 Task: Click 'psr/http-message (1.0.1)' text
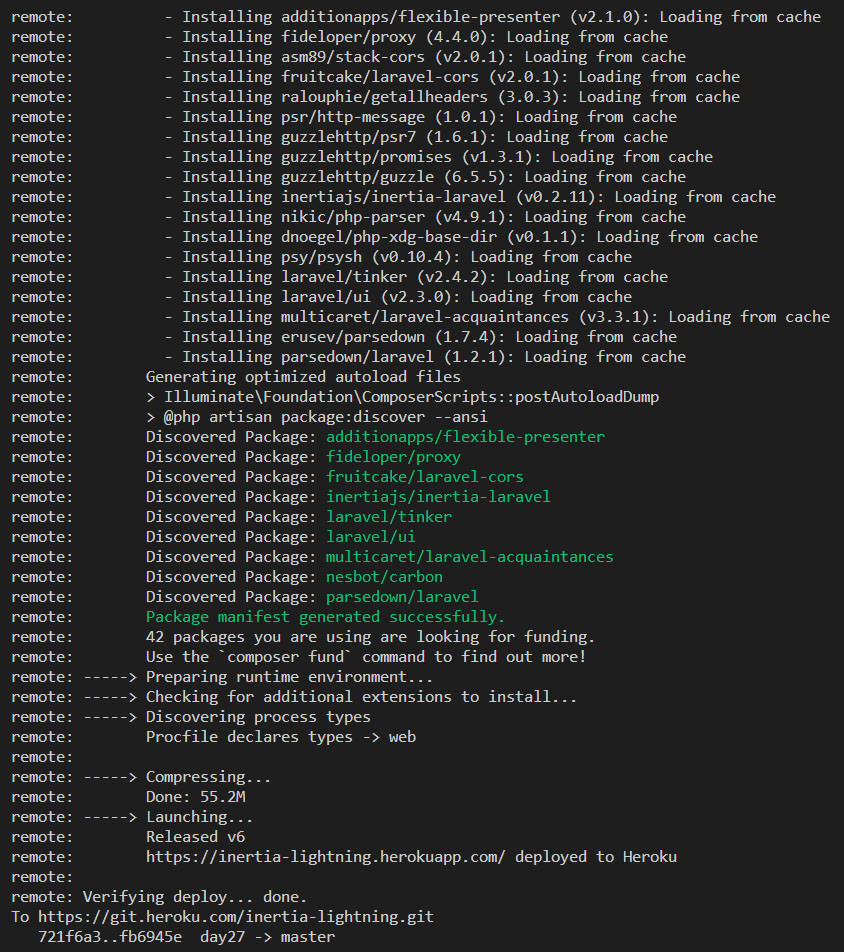tap(392, 117)
